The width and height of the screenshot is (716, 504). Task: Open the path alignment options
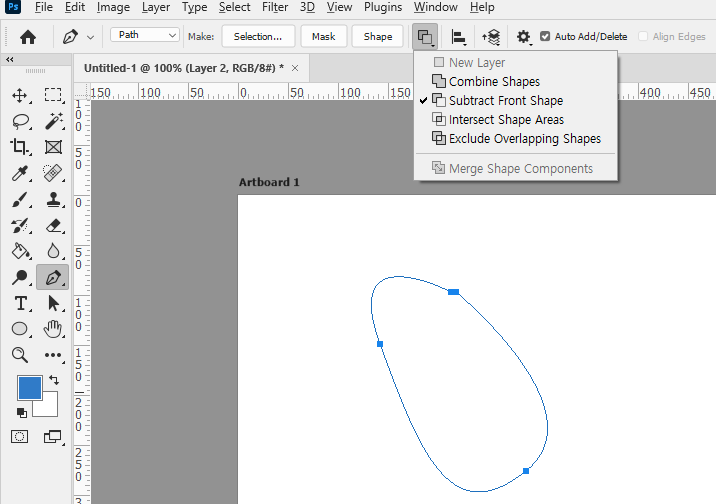click(458, 37)
